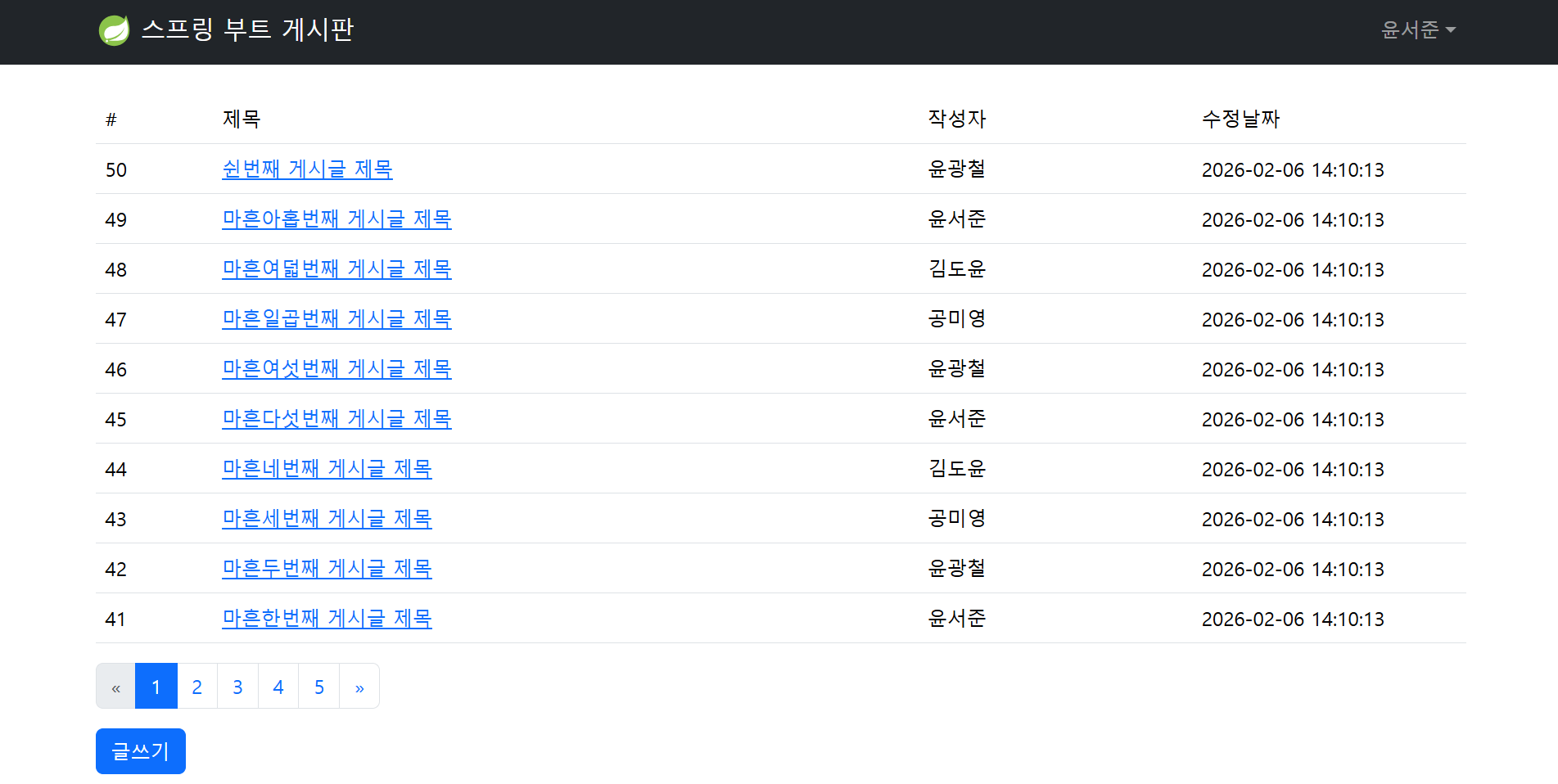Select the 마흔세번째 게시글 제목 link
Viewport: 1558px width, 784px height.
[x=327, y=519]
